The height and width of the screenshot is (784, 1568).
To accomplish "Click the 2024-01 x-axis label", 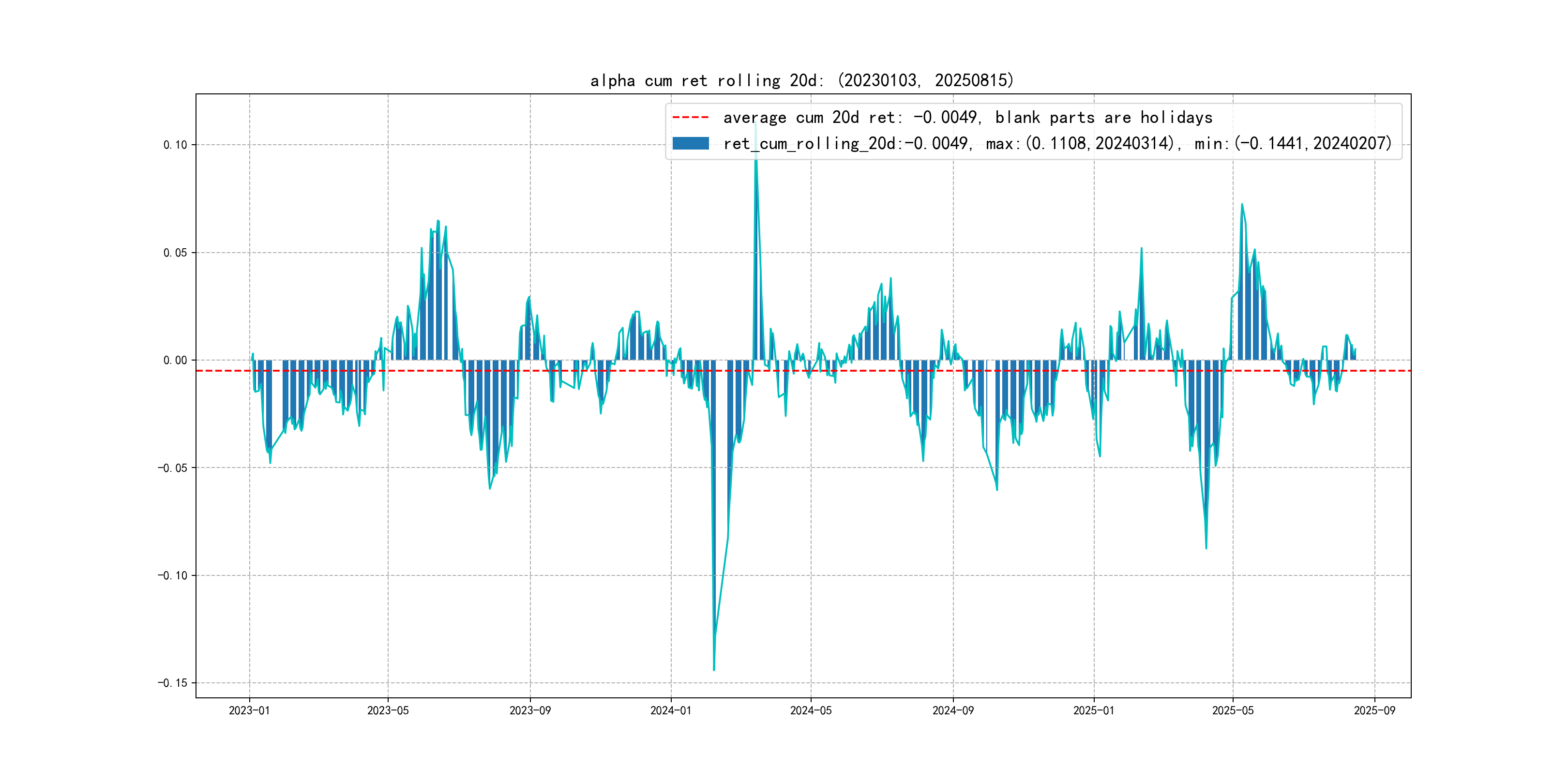I will [x=671, y=710].
